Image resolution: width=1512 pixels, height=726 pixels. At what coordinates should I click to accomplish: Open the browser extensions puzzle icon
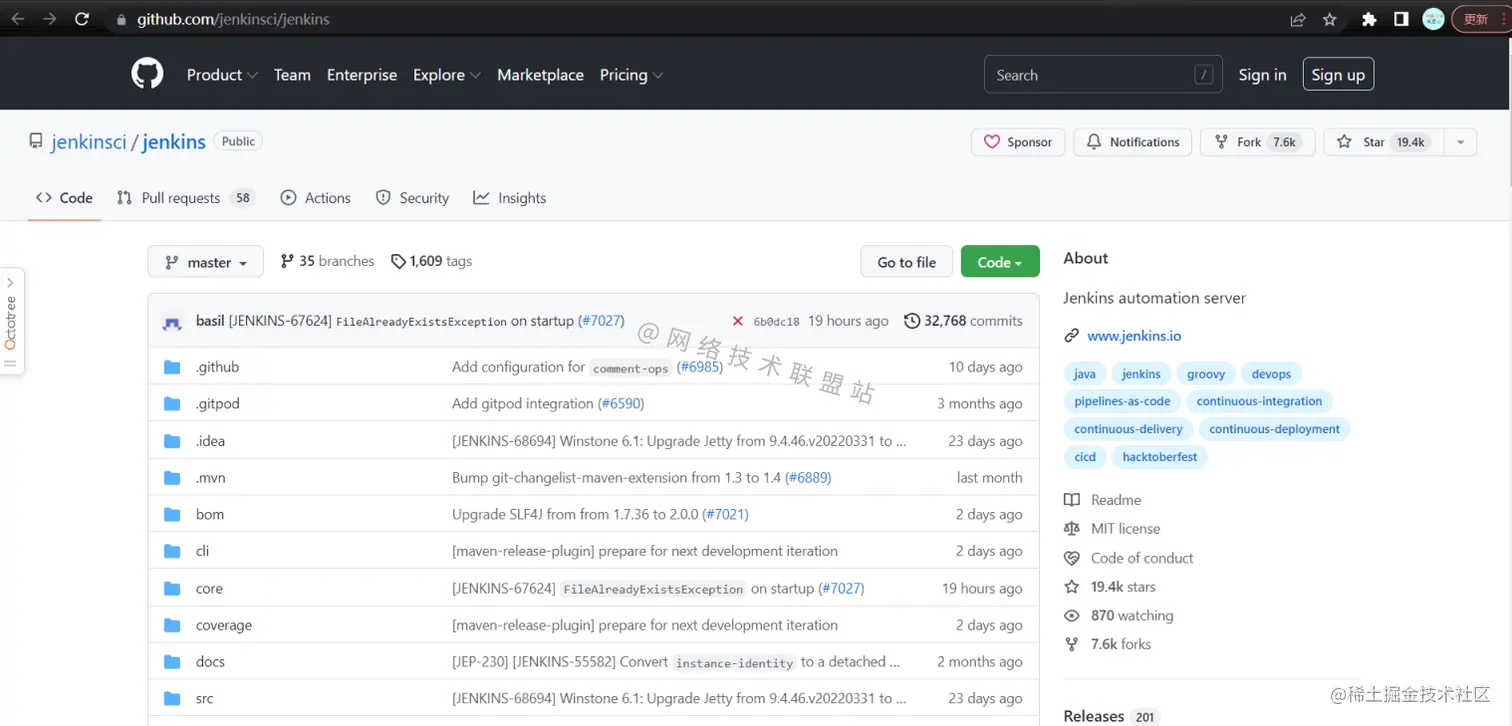(1370, 19)
